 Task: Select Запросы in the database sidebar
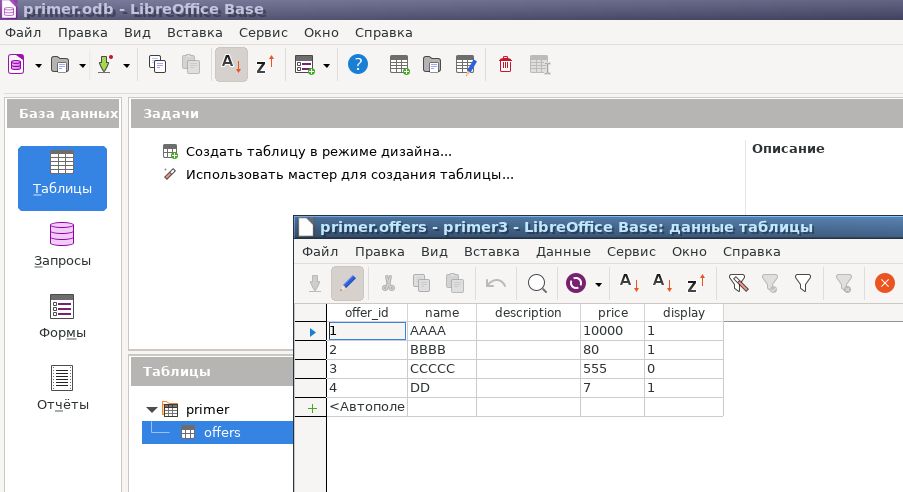[62, 245]
